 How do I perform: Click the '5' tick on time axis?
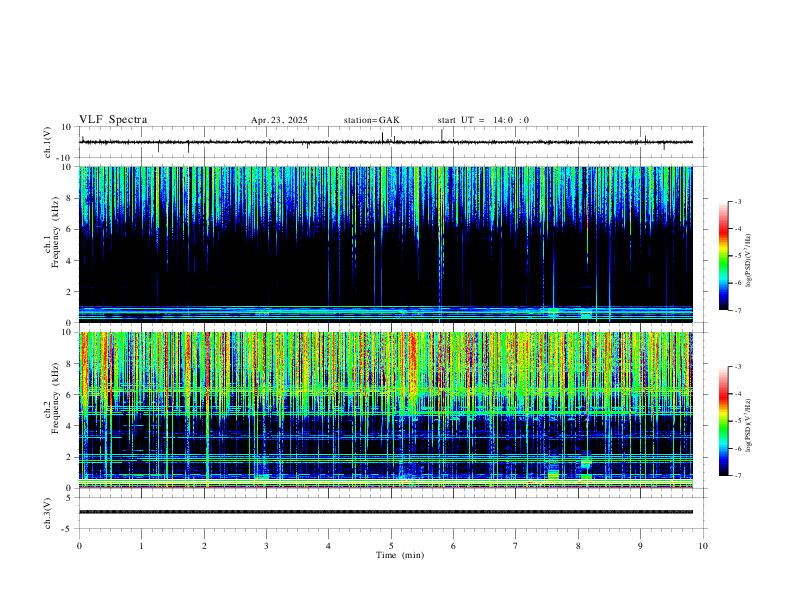391,546
